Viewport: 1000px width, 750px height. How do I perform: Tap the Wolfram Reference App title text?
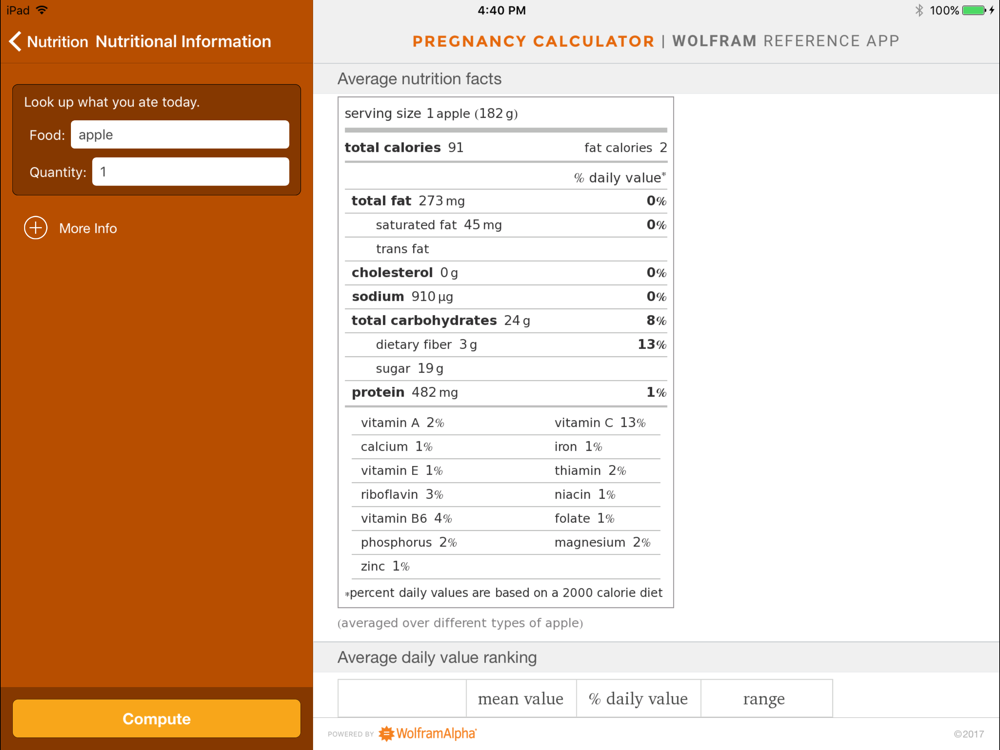pyautogui.click(x=786, y=41)
